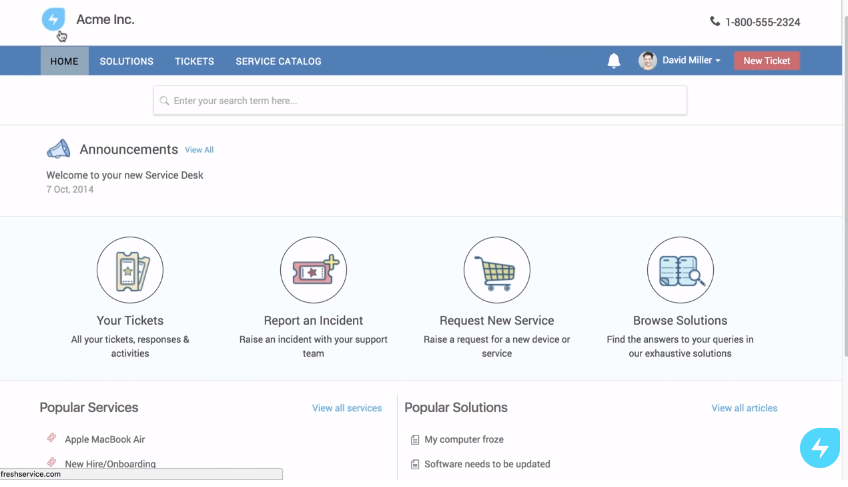Open the Apple MacBook Air service
This screenshot has width=848, height=487.
[105, 439]
